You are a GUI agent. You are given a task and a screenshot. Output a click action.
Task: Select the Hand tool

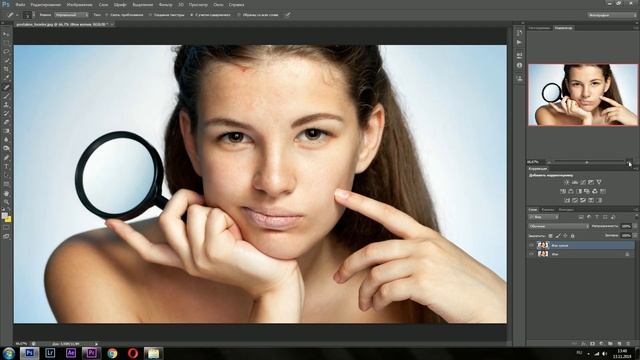point(6,193)
